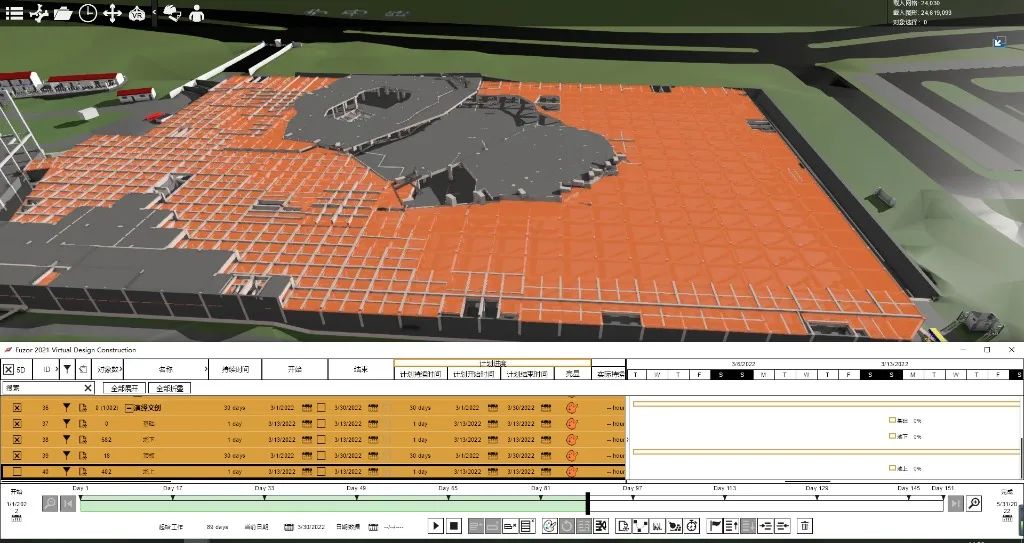Toggle the square checkbox after row 40 start date
This screenshot has width=1024, height=543.
coord(321,471)
